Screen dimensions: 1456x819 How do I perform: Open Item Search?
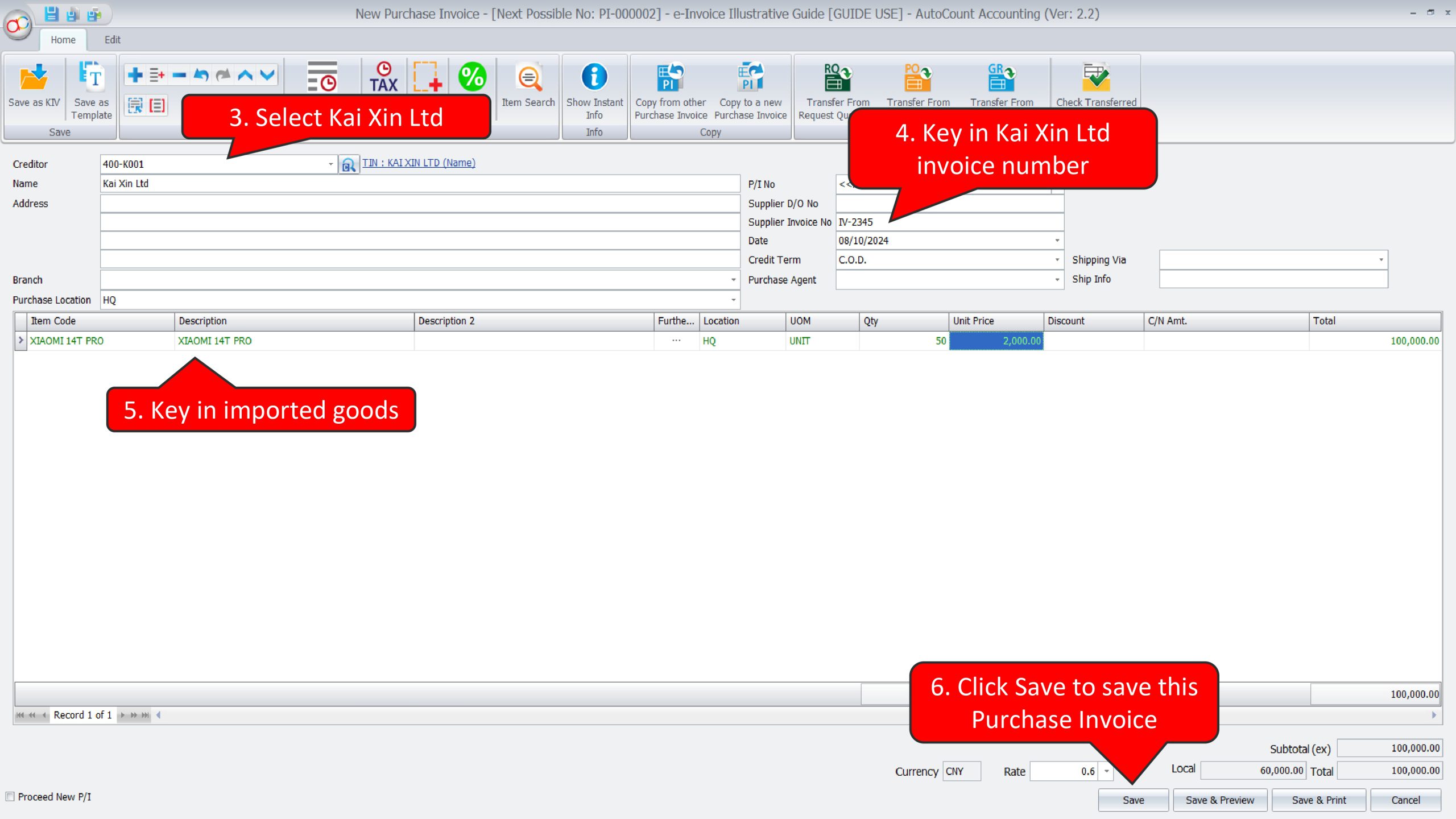(x=528, y=85)
